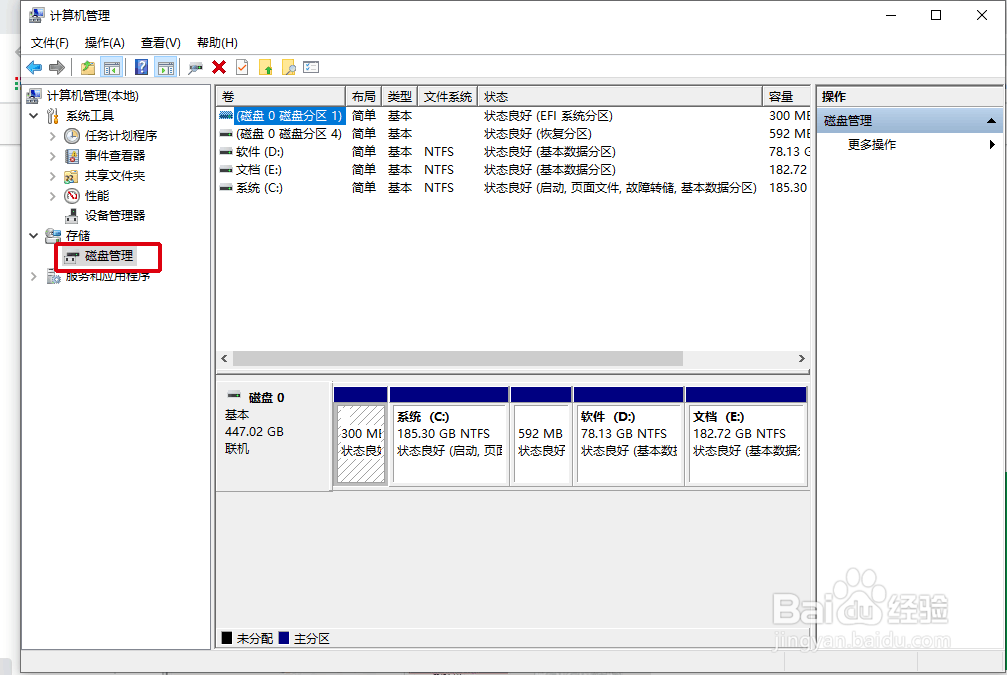
Task: Select the 软件 (D:) volume row
Action: point(513,152)
